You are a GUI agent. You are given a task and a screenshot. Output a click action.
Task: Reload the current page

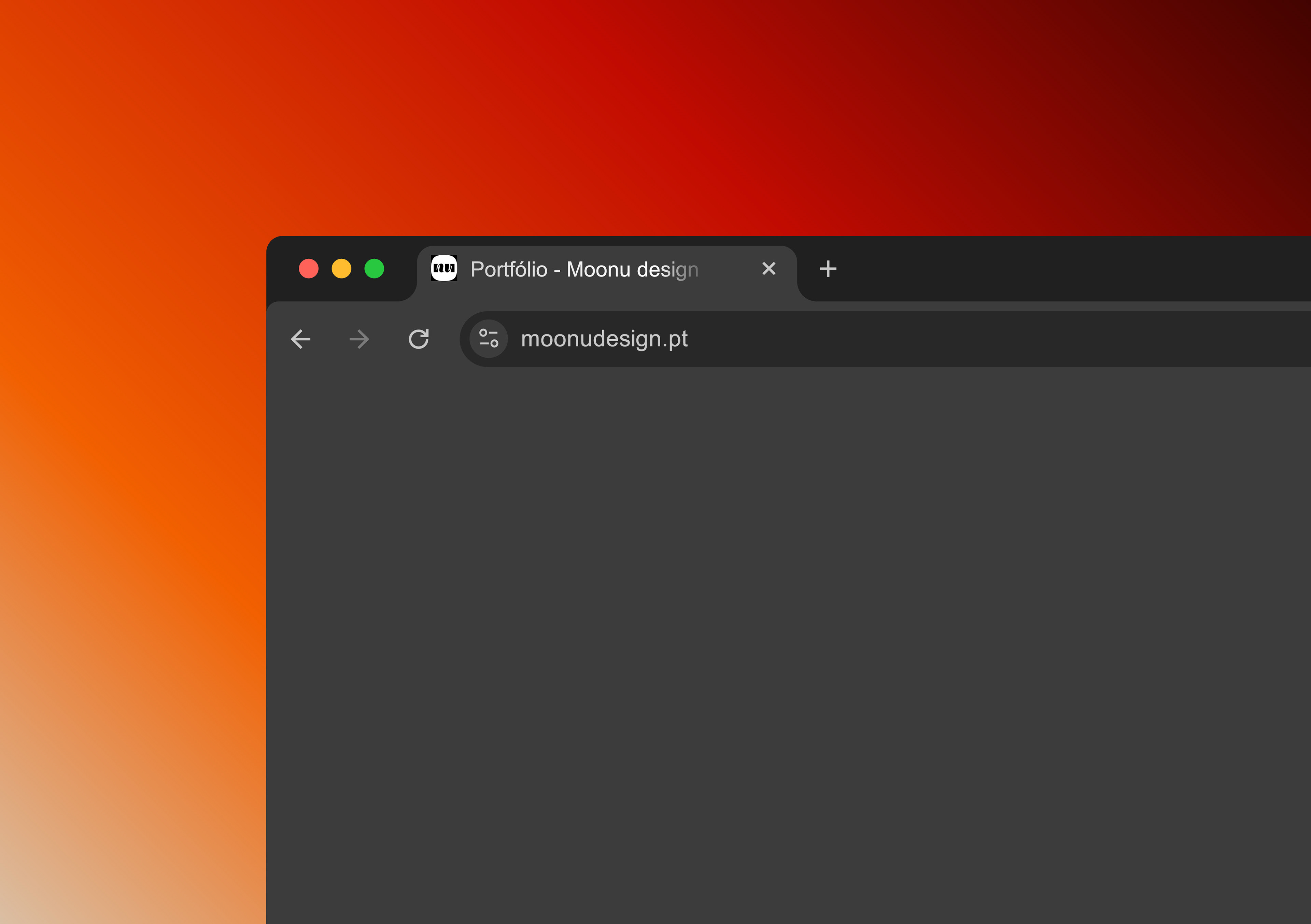(x=419, y=339)
